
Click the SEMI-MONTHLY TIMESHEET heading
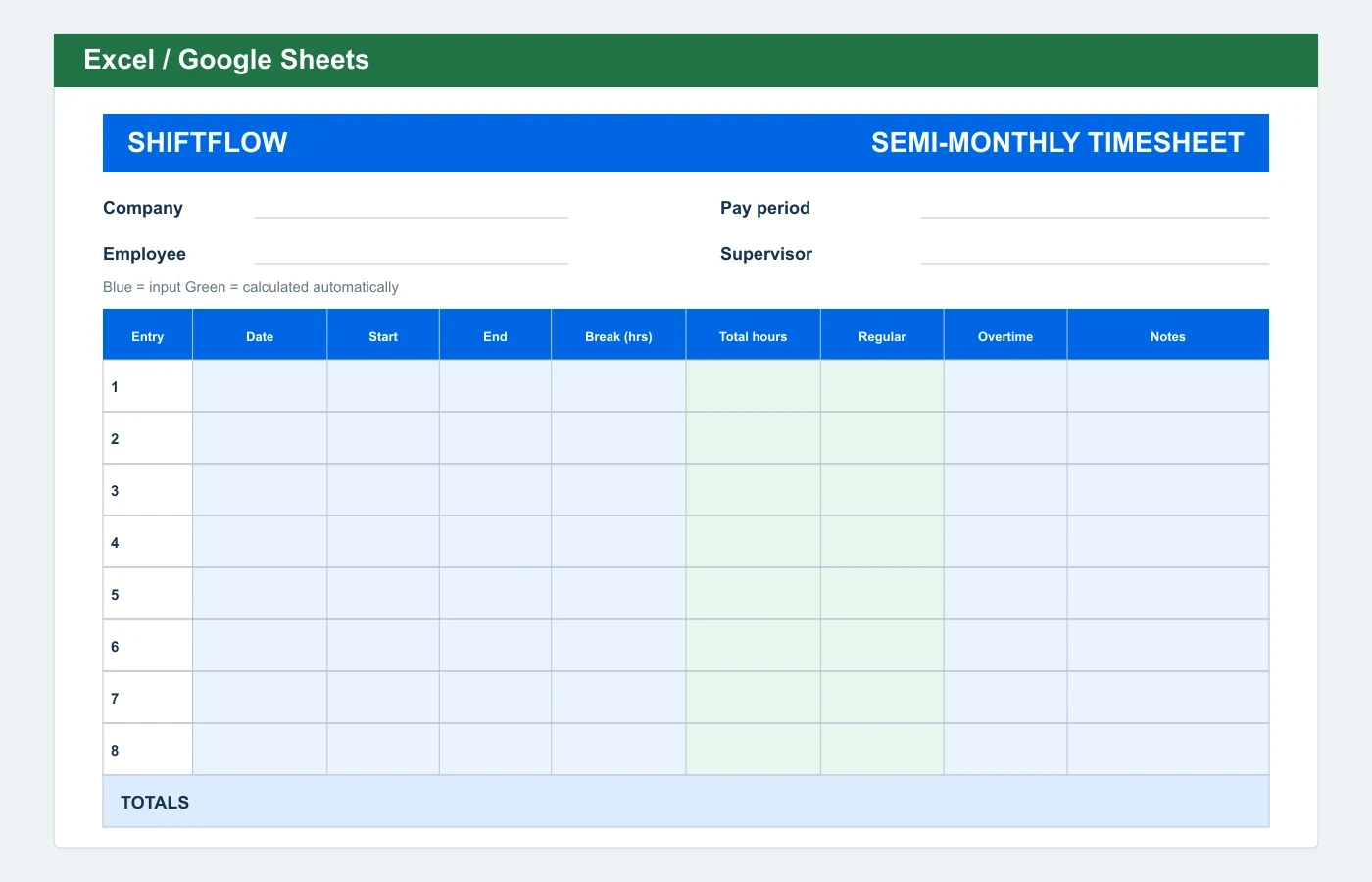point(1057,143)
